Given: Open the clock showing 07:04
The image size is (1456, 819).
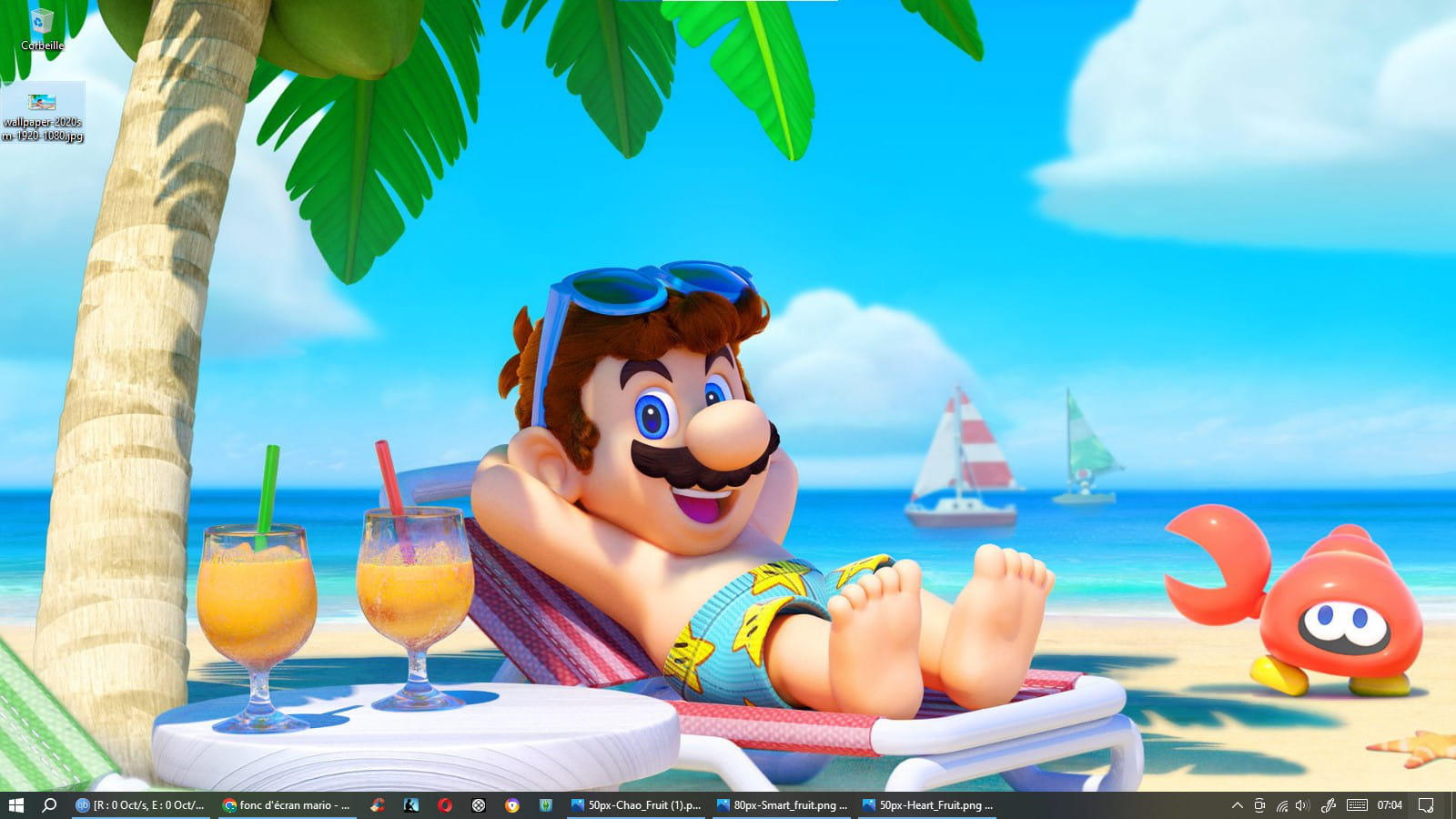Looking at the screenshot, I should click(1390, 804).
